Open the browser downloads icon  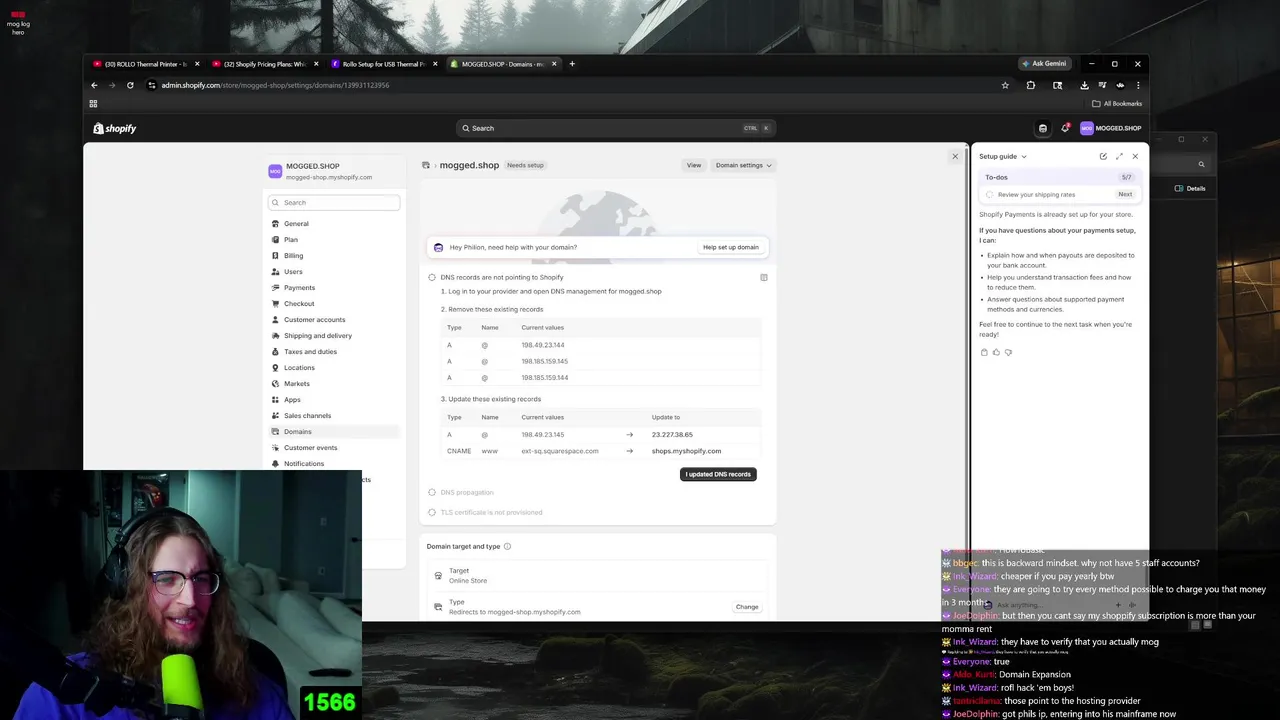click(1084, 85)
